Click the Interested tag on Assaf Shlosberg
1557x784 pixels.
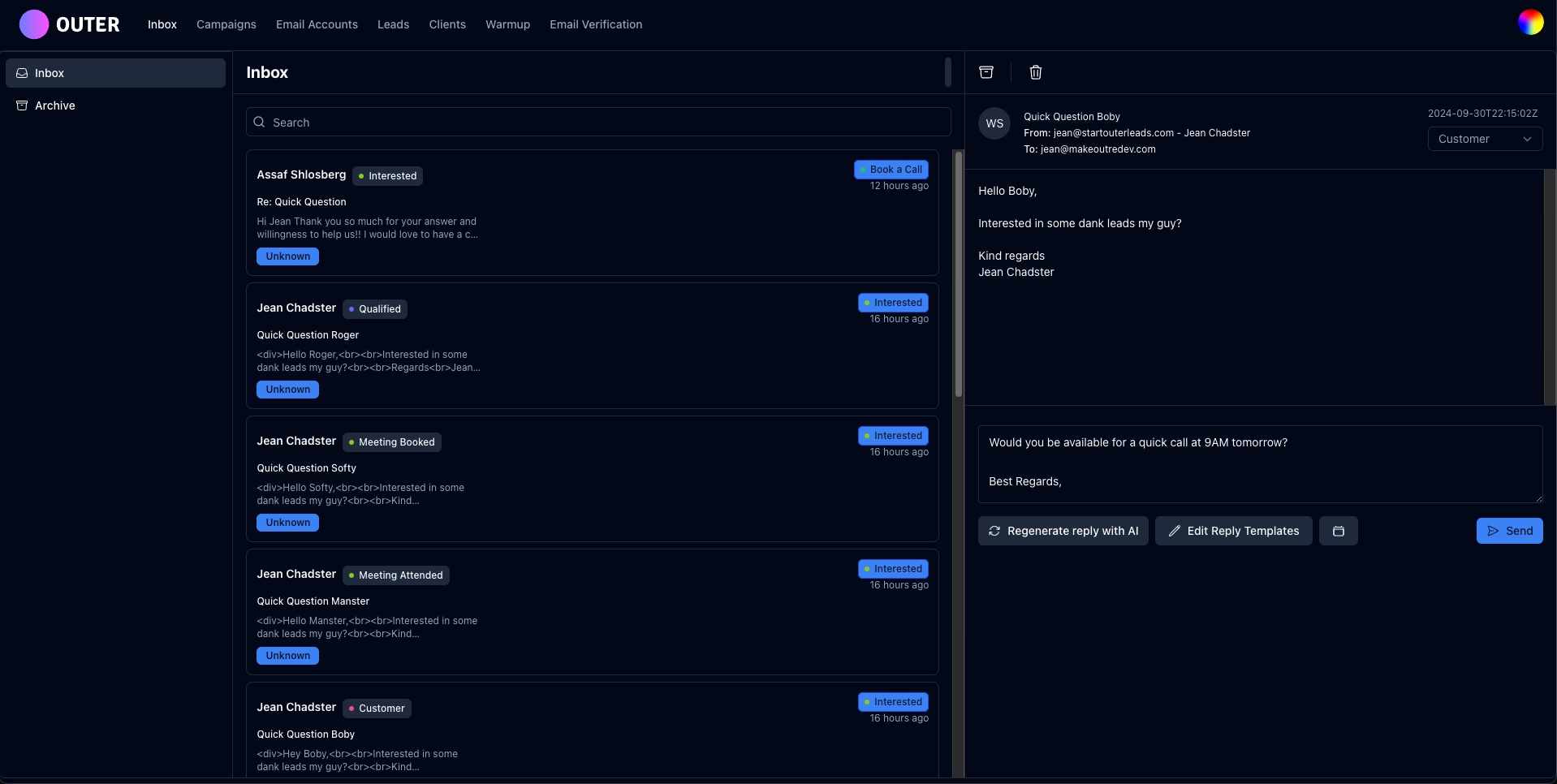coord(387,176)
